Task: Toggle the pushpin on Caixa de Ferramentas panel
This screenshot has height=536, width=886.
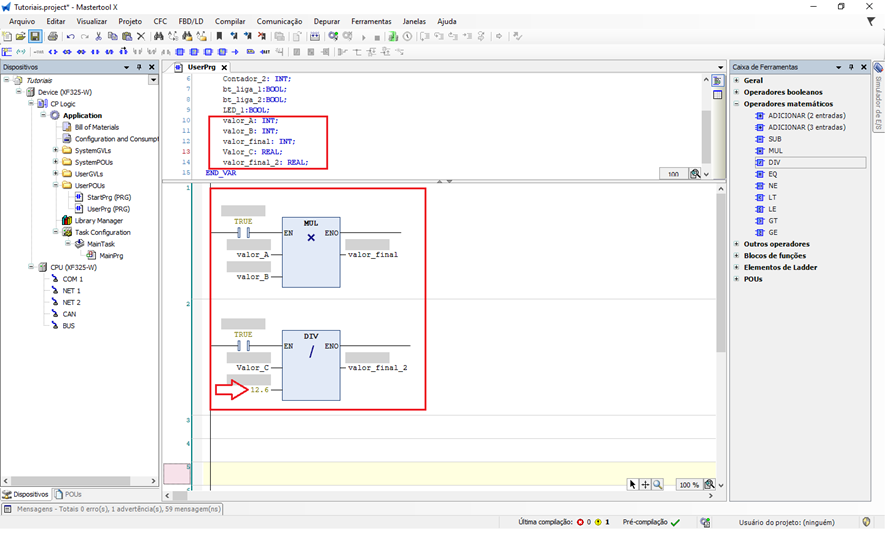Action: click(x=851, y=67)
